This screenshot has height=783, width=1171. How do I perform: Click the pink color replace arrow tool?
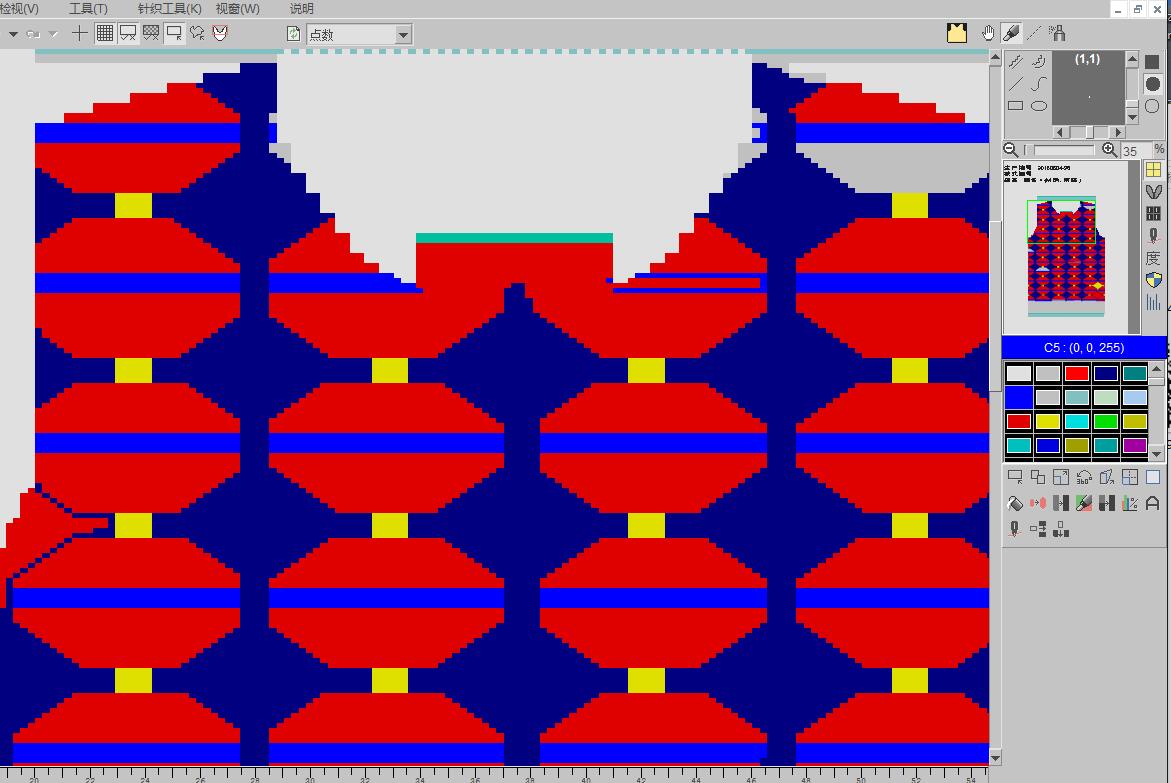click(x=1038, y=504)
